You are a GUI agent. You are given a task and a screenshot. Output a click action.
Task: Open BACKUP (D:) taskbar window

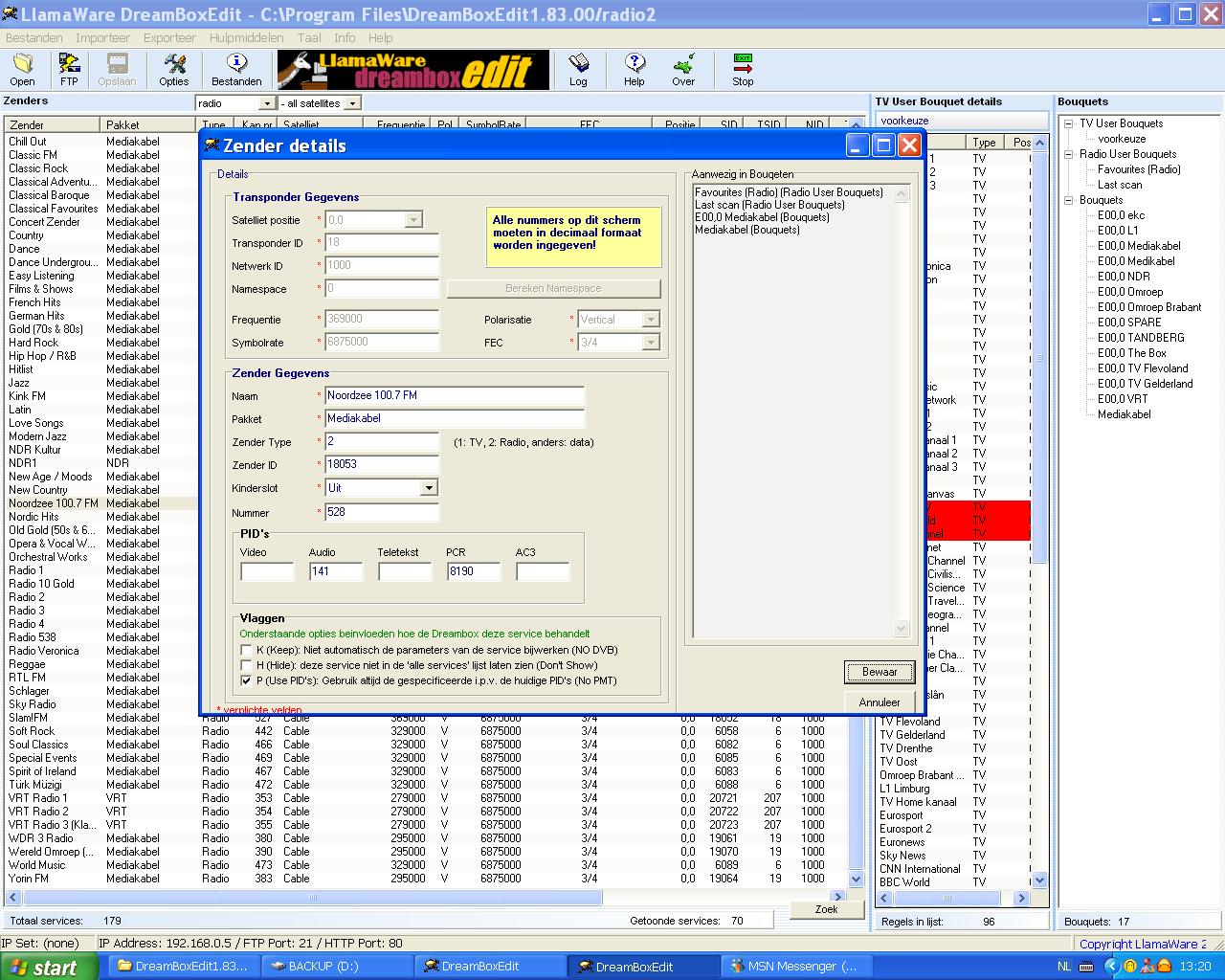click(x=335, y=967)
